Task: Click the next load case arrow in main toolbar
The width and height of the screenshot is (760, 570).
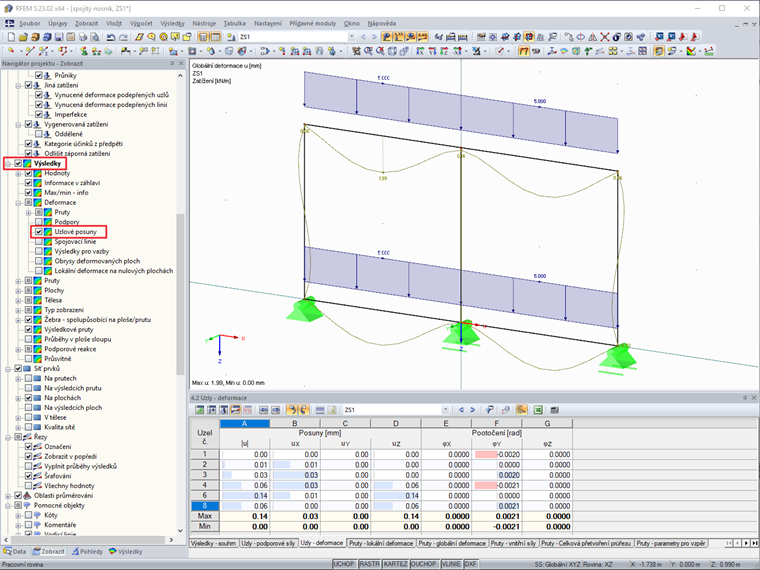Action: coord(374,37)
